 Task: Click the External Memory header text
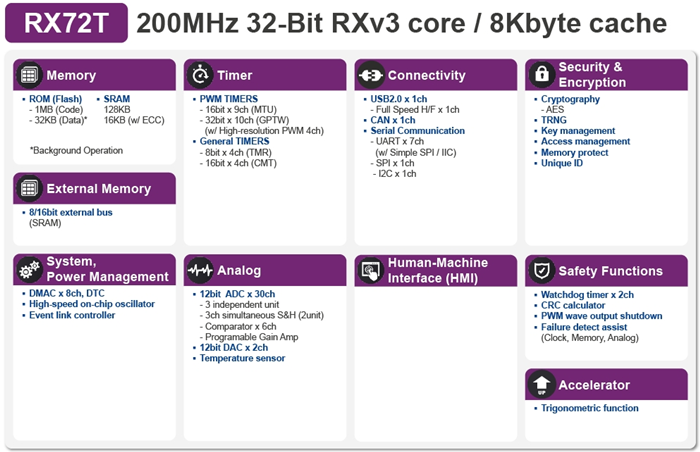99,189
